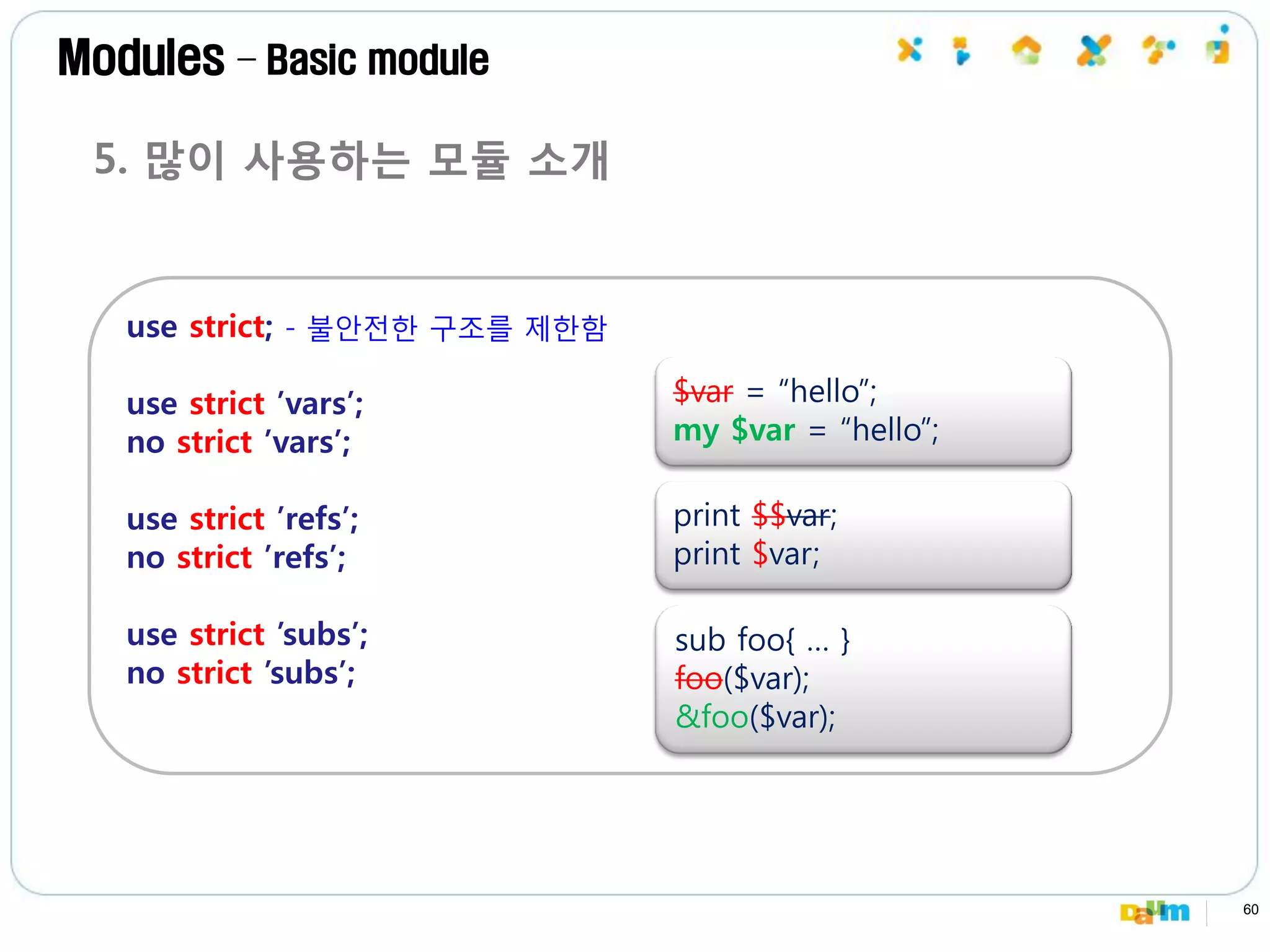1270x952 pixels.
Task: Click the struck-through 'foo($var);' line
Action: (742, 679)
